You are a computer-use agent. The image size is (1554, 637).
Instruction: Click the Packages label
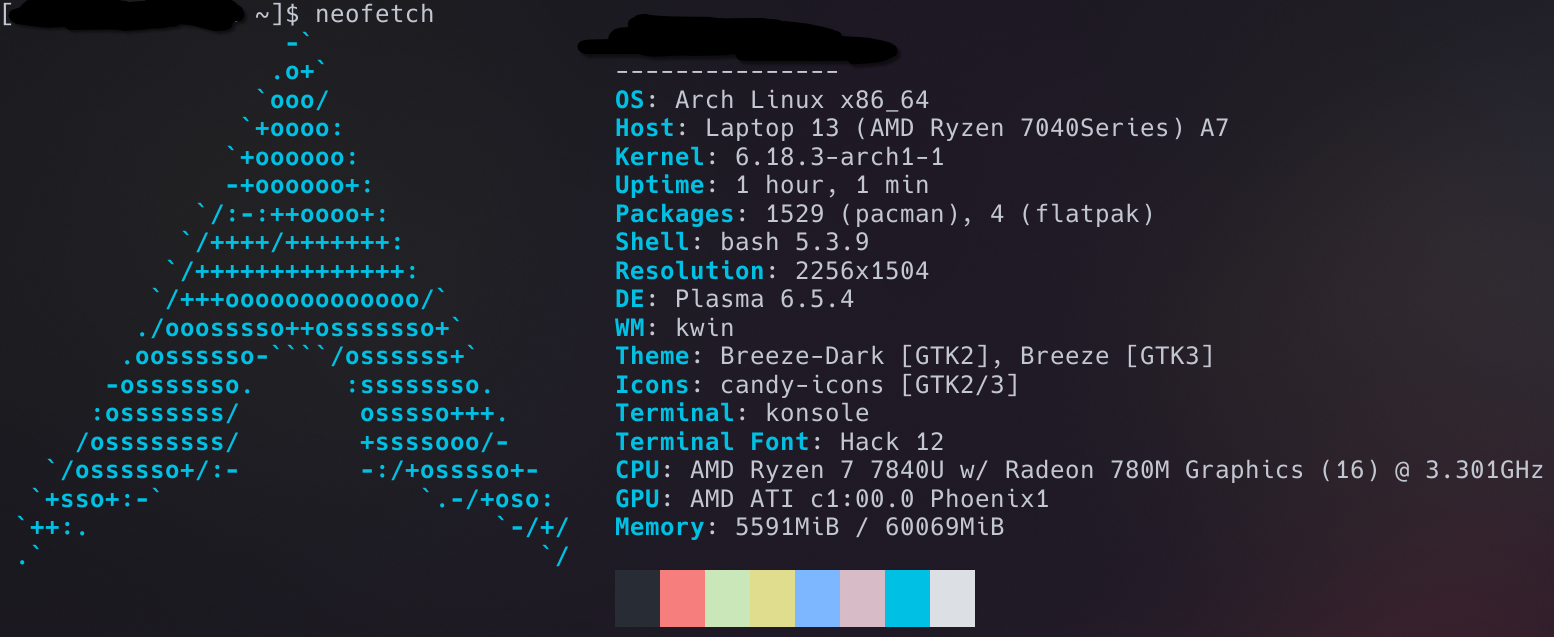point(675,214)
